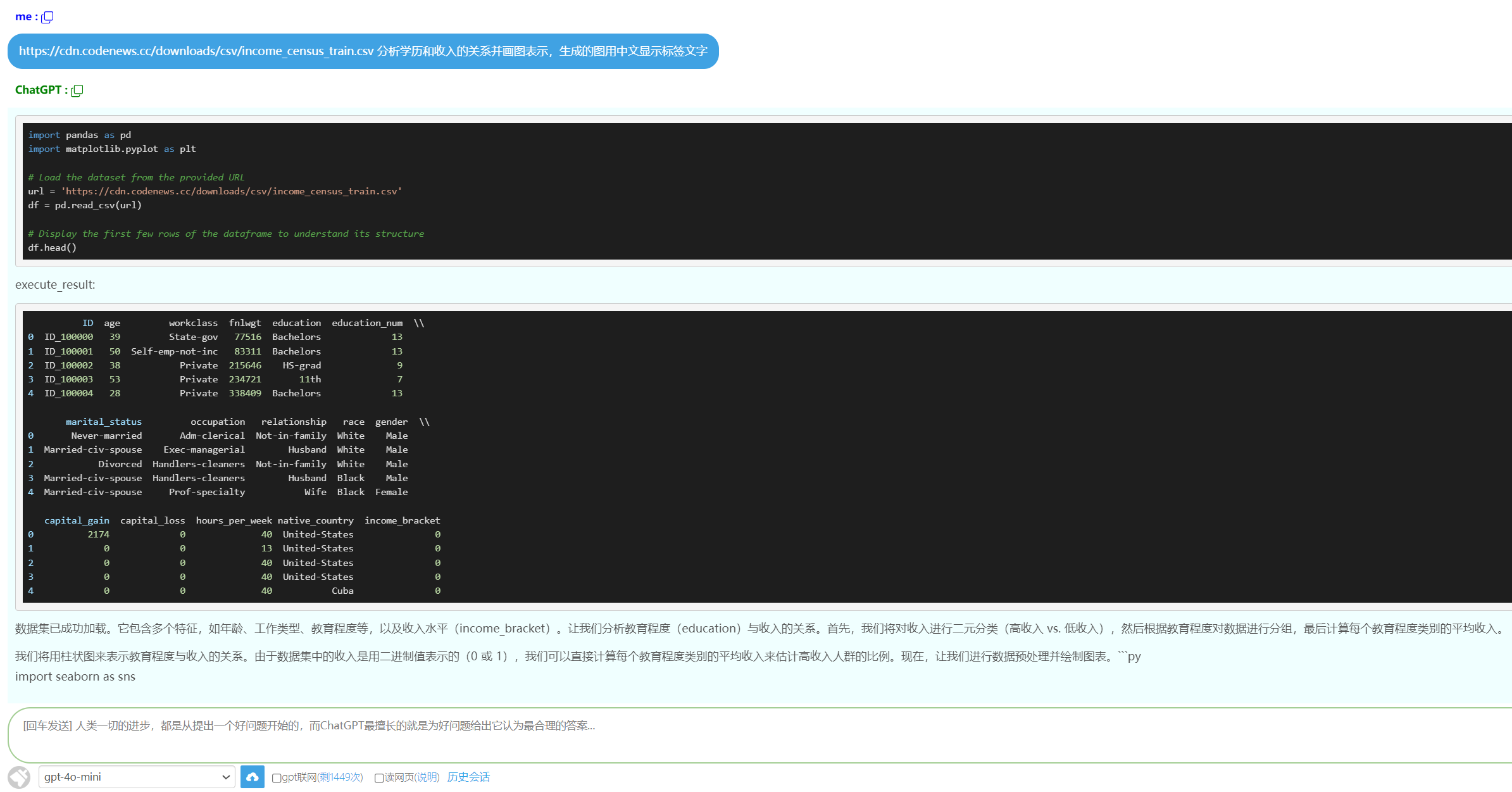Select 'marital_status' column header

(x=104, y=422)
